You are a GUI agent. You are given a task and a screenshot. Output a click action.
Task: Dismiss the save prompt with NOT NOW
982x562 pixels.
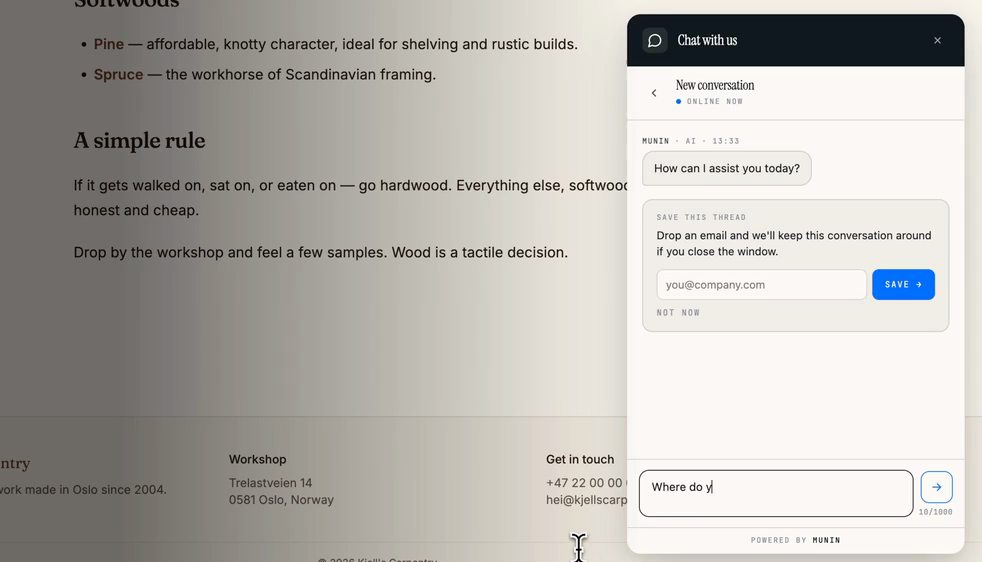(678, 313)
